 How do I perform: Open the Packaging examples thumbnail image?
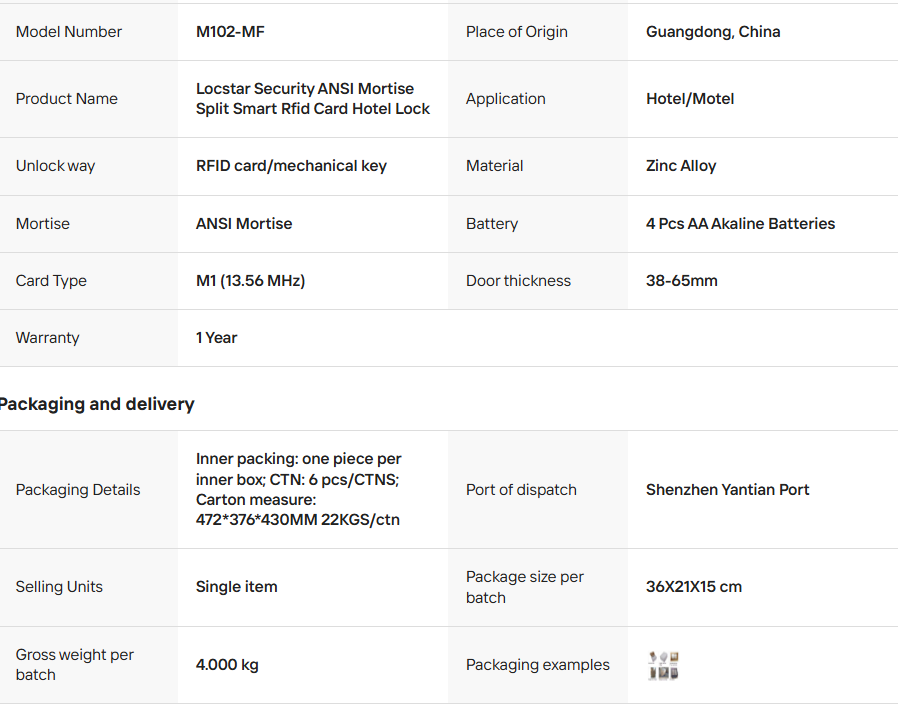pyautogui.click(x=664, y=665)
